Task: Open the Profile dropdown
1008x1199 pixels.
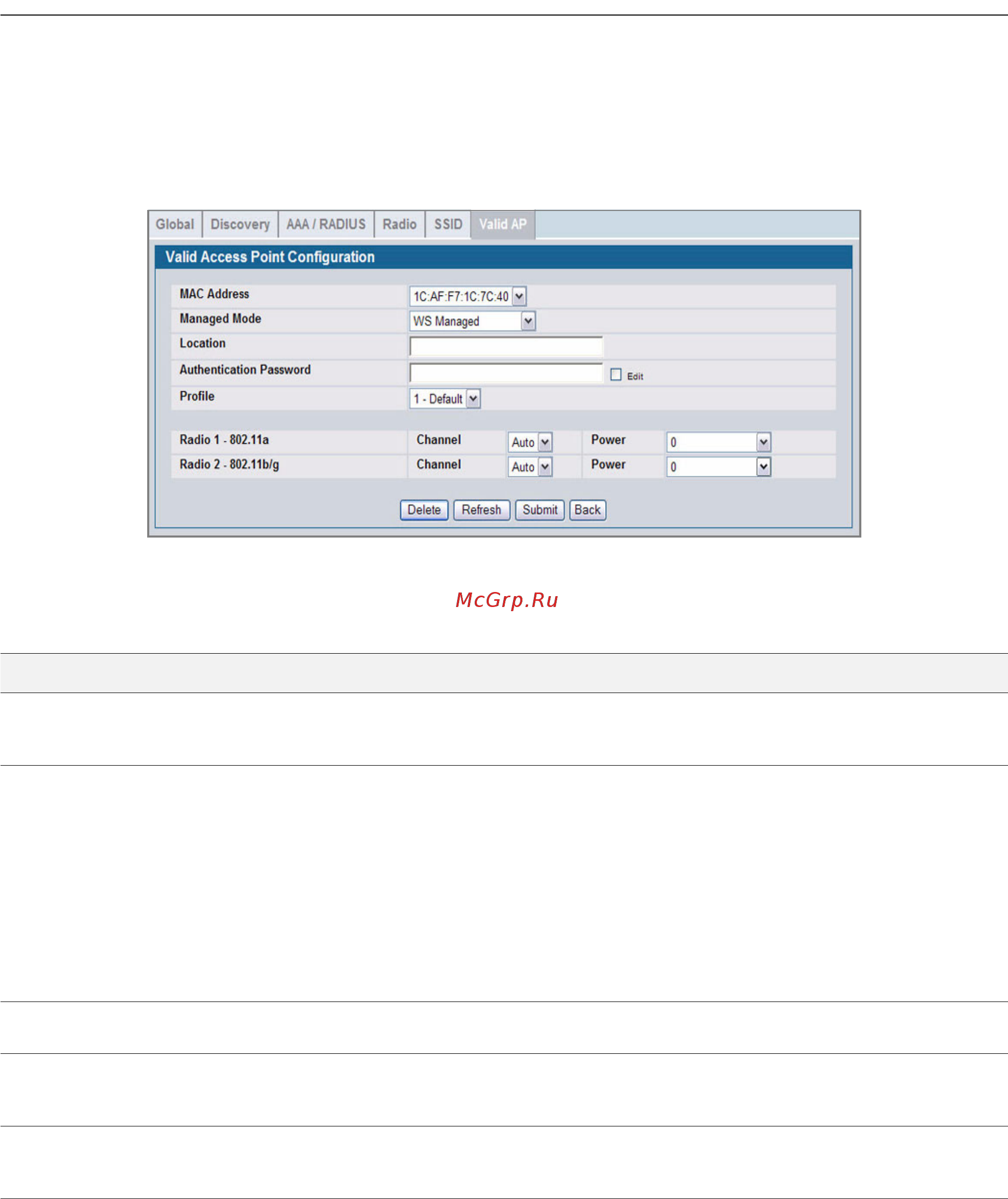Action: pyautogui.click(x=445, y=398)
